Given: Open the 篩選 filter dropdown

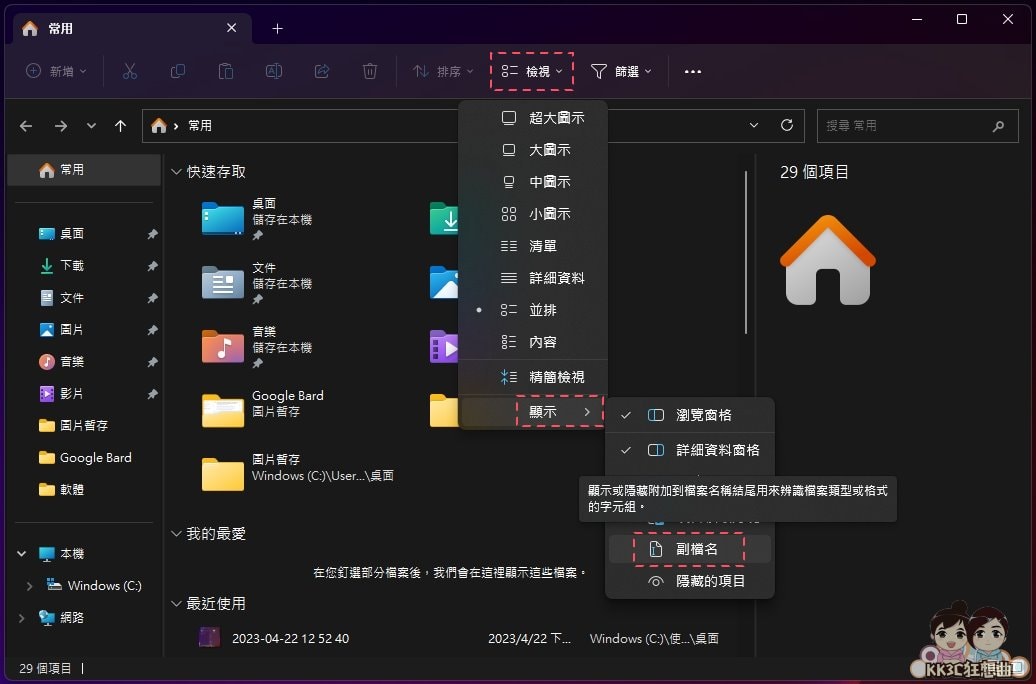Looking at the screenshot, I should 621,71.
